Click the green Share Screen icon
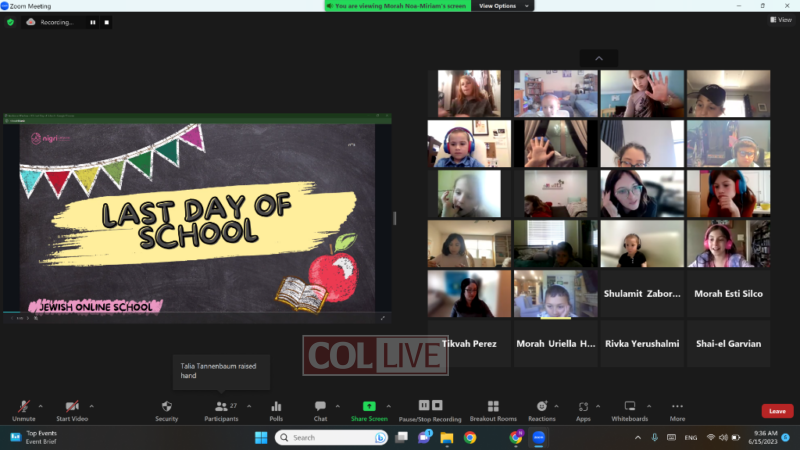 (369, 407)
